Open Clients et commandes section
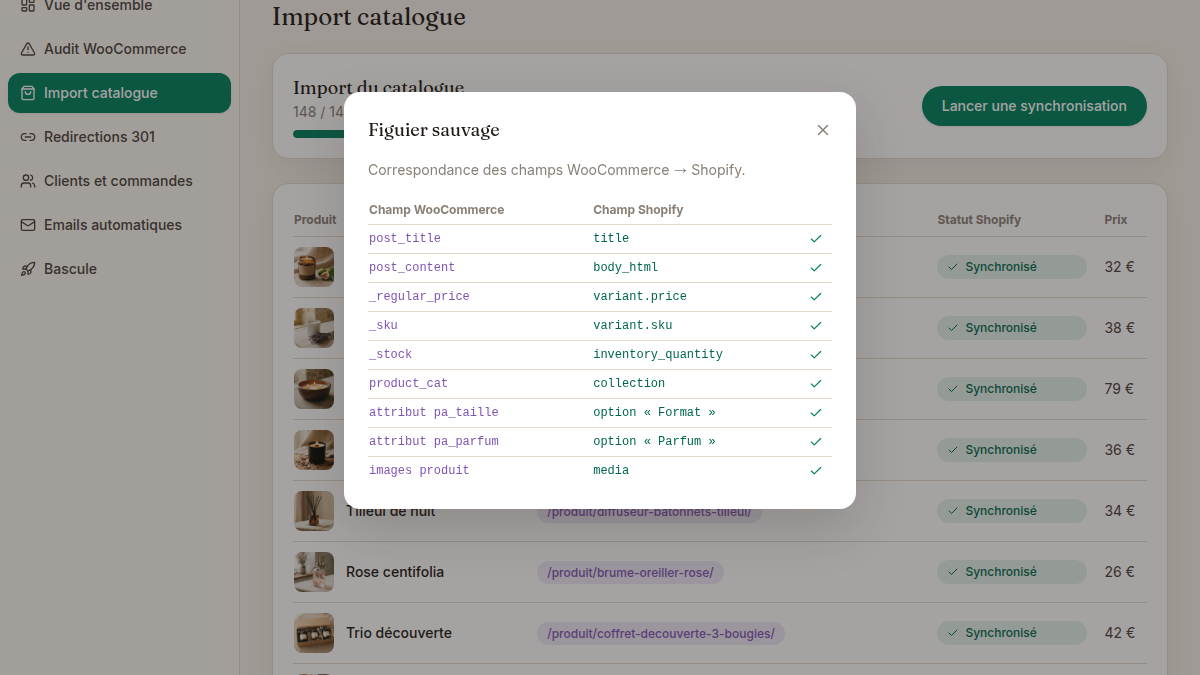This screenshot has width=1200, height=675. click(x=119, y=181)
